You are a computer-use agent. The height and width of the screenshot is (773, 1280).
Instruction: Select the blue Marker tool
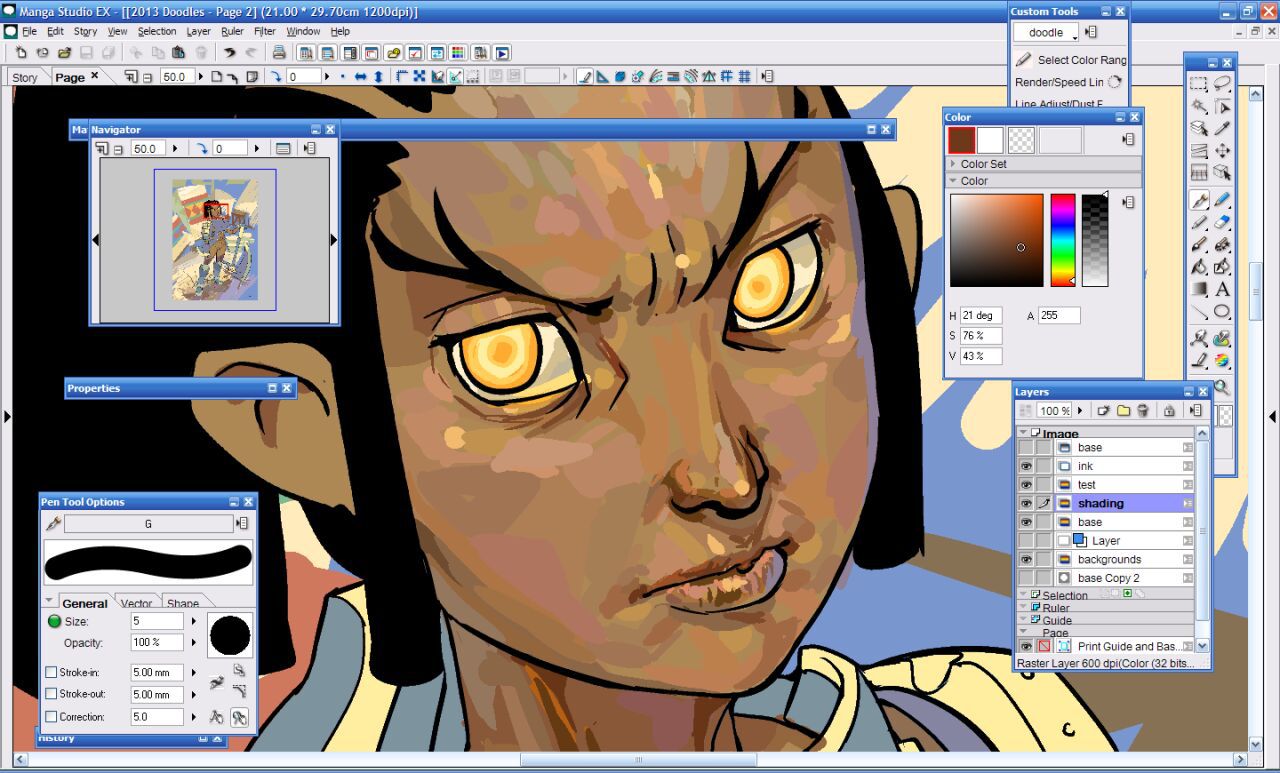[1222, 201]
